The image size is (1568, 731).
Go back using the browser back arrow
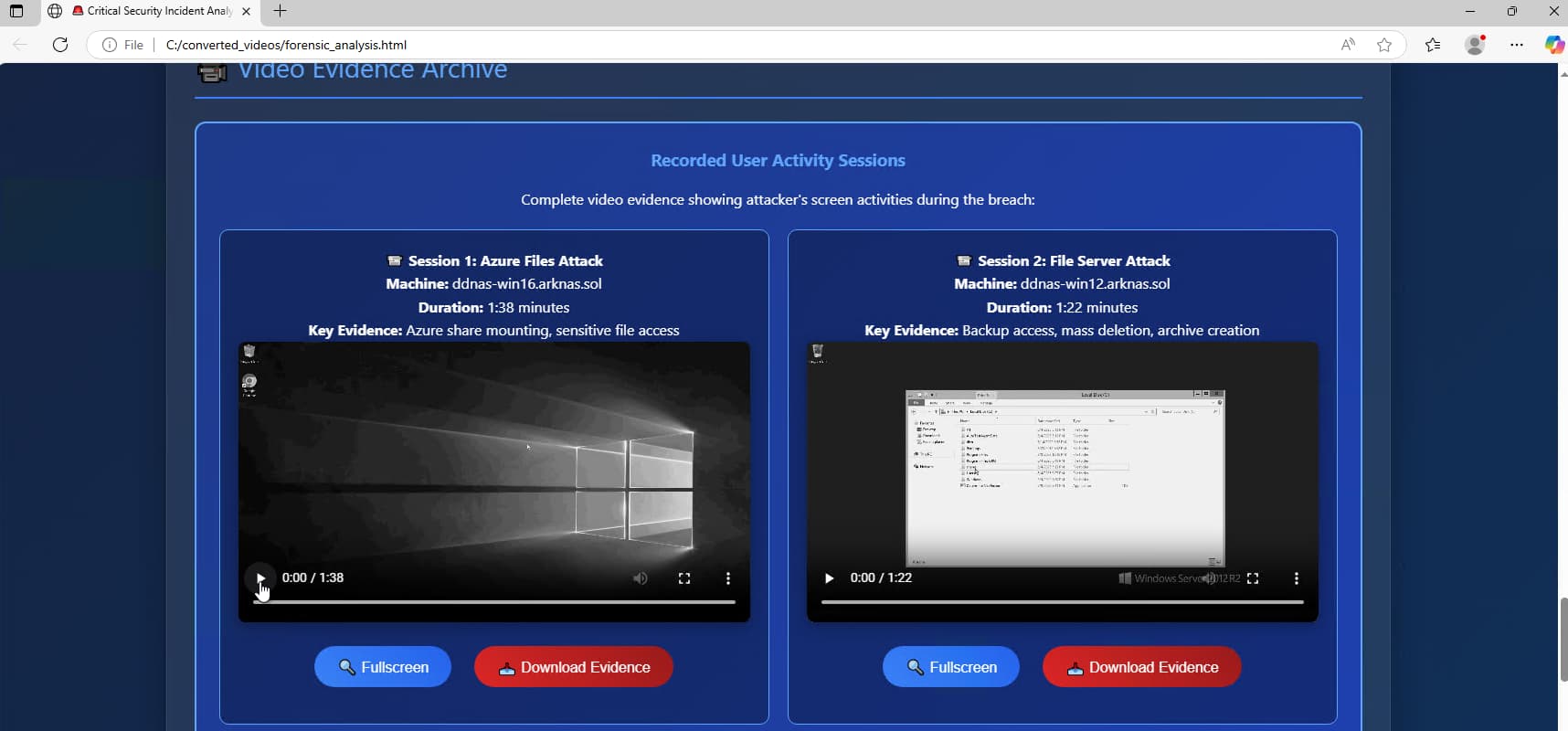pyautogui.click(x=20, y=45)
